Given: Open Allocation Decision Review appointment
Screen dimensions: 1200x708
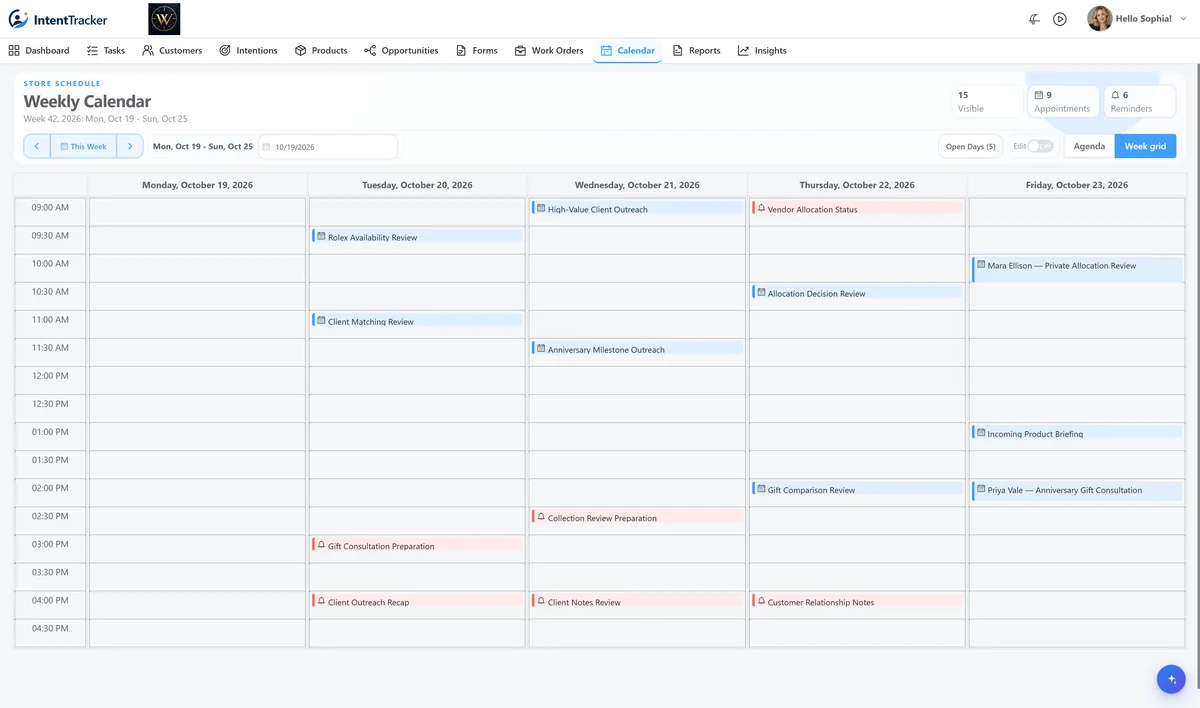Looking at the screenshot, I should (x=857, y=293).
